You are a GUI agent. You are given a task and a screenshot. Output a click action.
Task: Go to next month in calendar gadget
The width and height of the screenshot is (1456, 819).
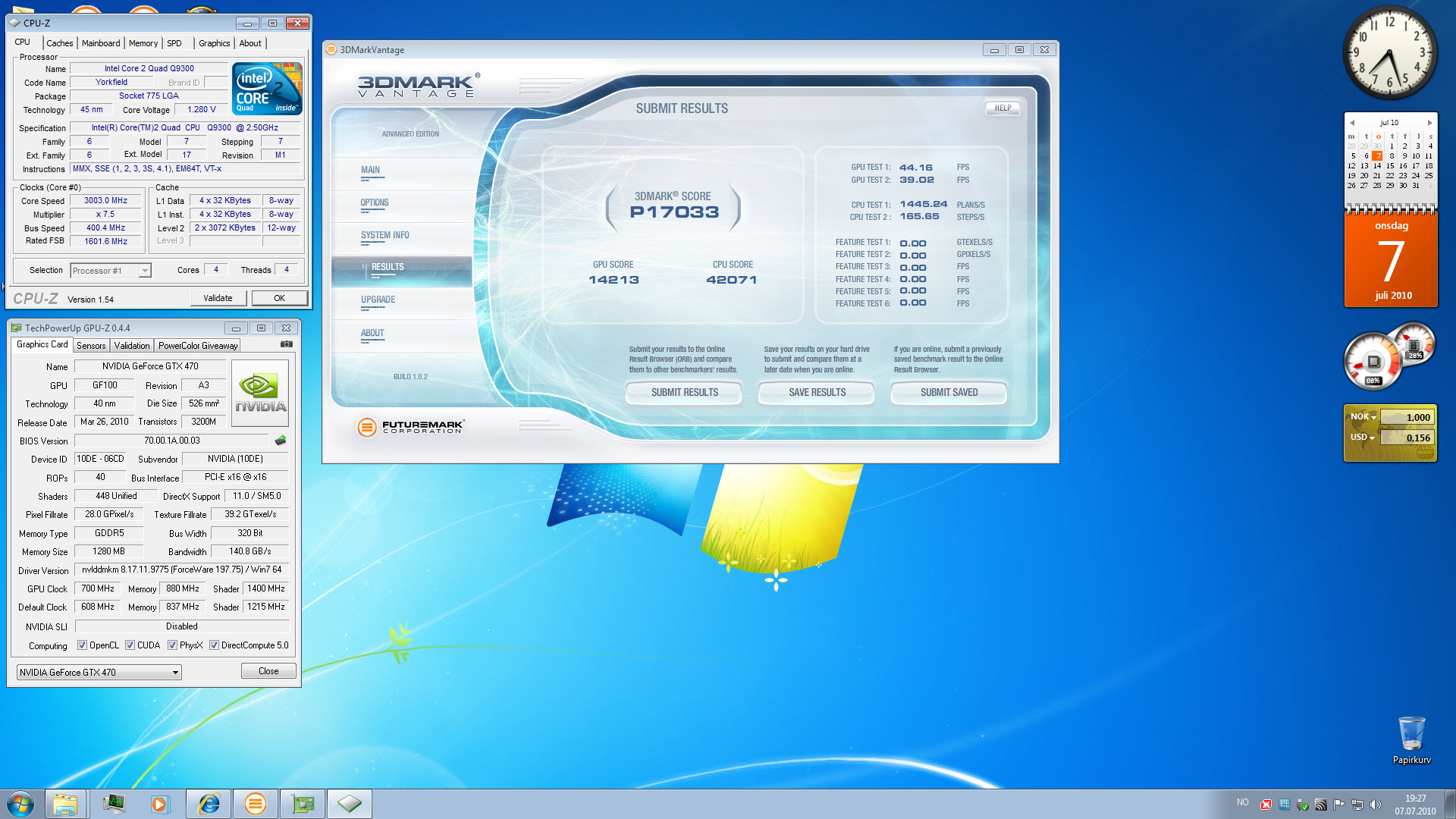tap(1430, 123)
